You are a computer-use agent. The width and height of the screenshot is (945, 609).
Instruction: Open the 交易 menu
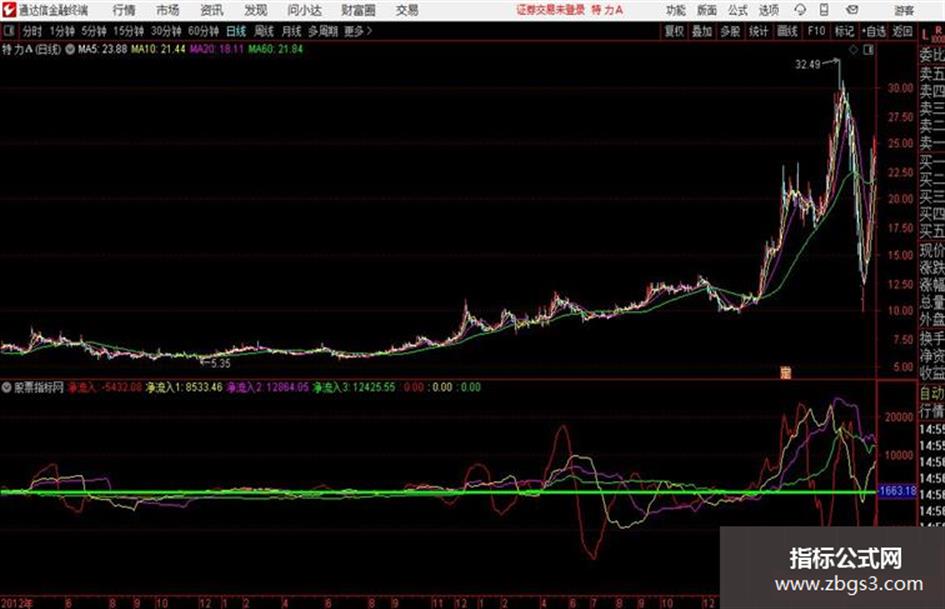click(x=407, y=10)
